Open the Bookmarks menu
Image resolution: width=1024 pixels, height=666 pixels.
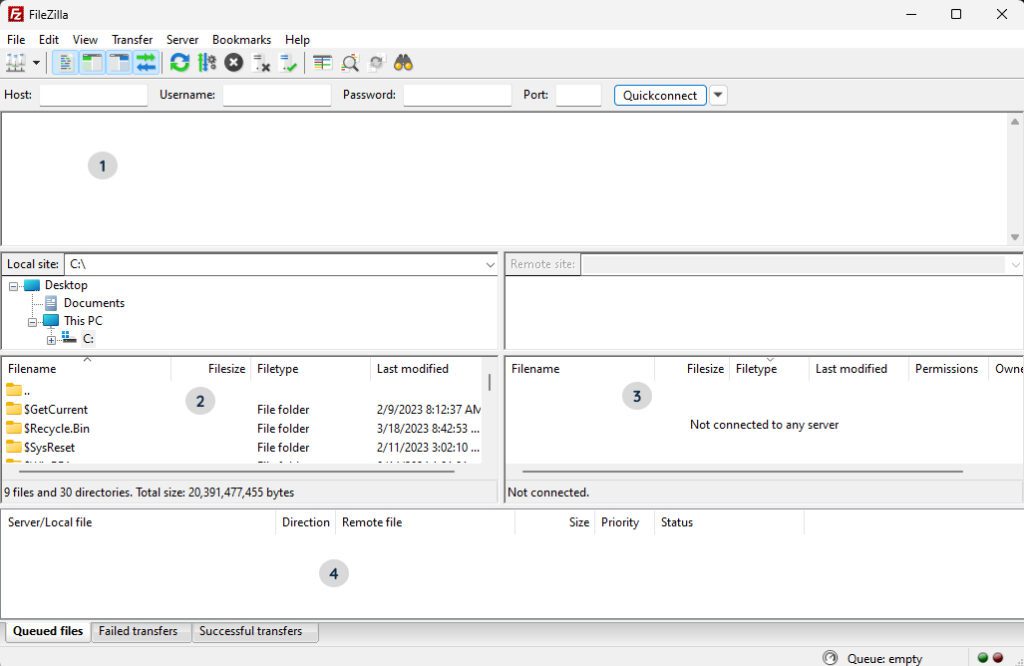(242, 40)
